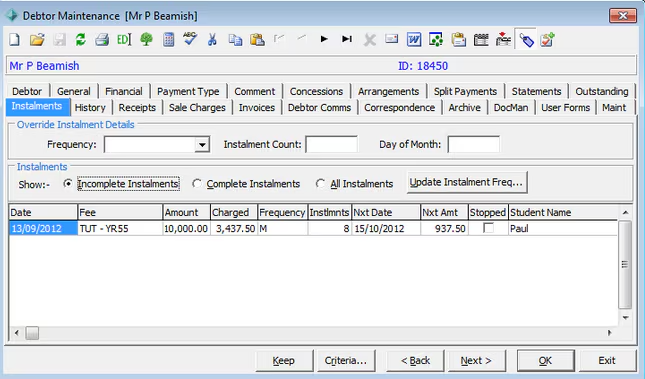Click the film clapperboard icon
Image resolution: width=645 pixels, height=379 pixels.
coord(480,40)
